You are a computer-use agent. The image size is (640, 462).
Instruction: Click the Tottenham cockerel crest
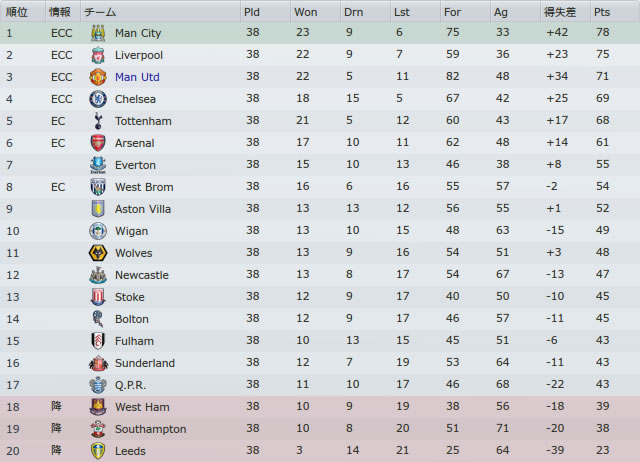tap(98, 121)
